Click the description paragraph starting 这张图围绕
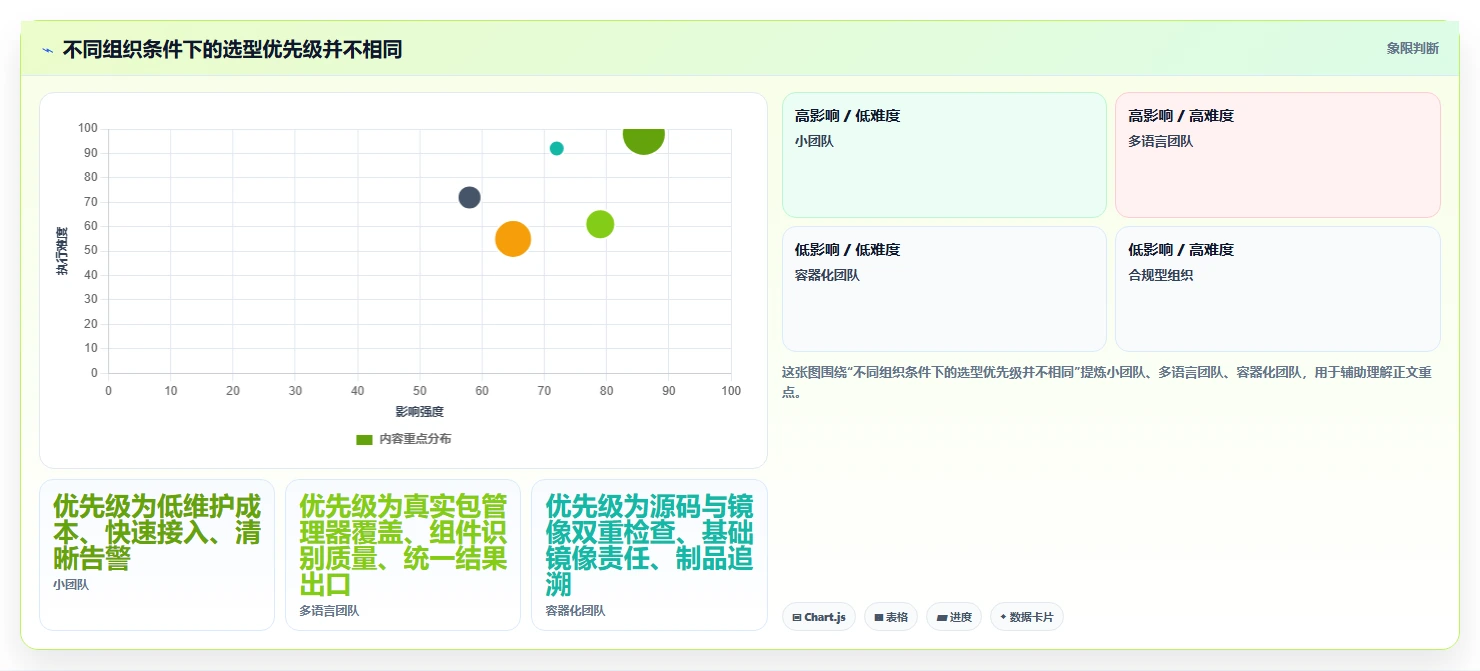This screenshot has height=671, width=1480. [x=1108, y=382]
